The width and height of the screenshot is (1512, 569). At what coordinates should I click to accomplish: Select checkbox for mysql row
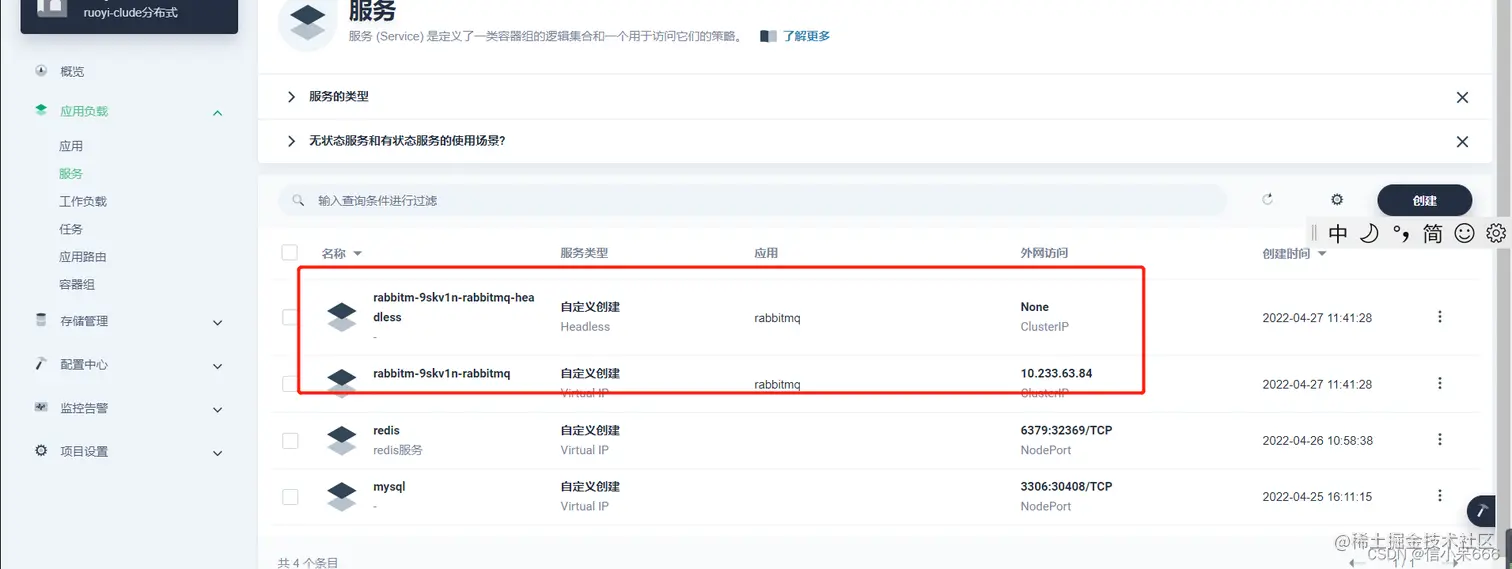coord(290,497)
